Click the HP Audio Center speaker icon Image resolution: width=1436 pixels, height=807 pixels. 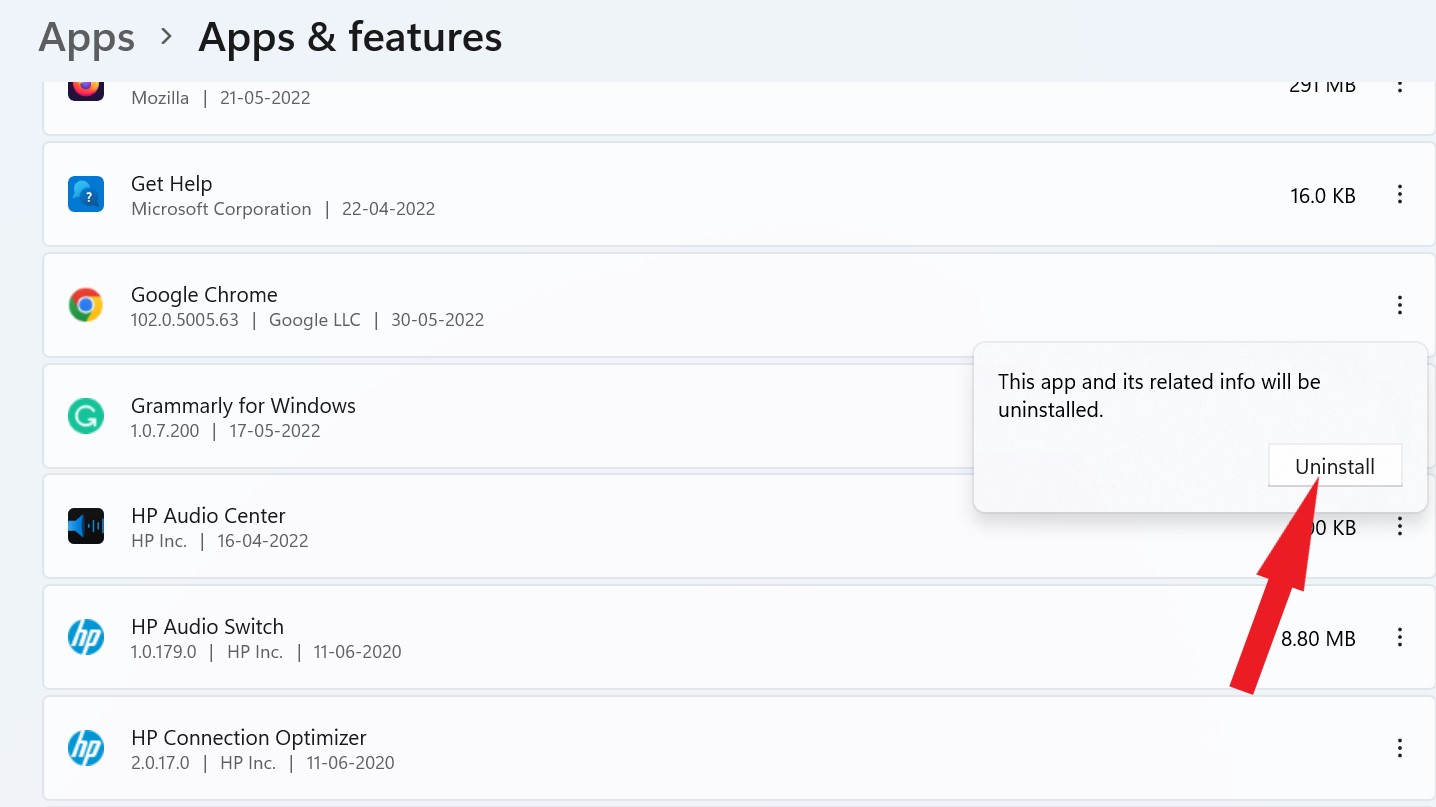[x=86, y=527]
